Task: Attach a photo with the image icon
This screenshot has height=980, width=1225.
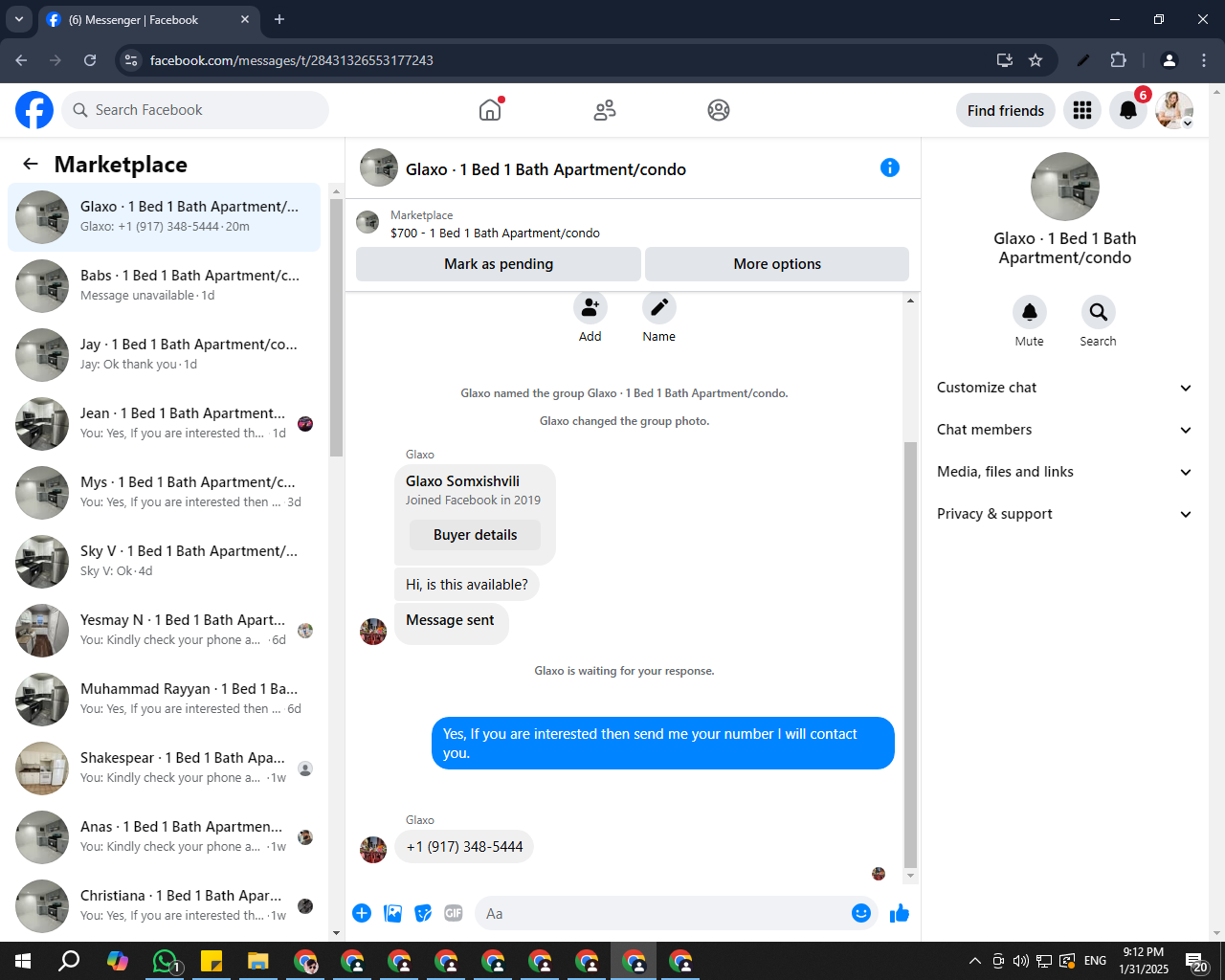Action: coord(392,913)
